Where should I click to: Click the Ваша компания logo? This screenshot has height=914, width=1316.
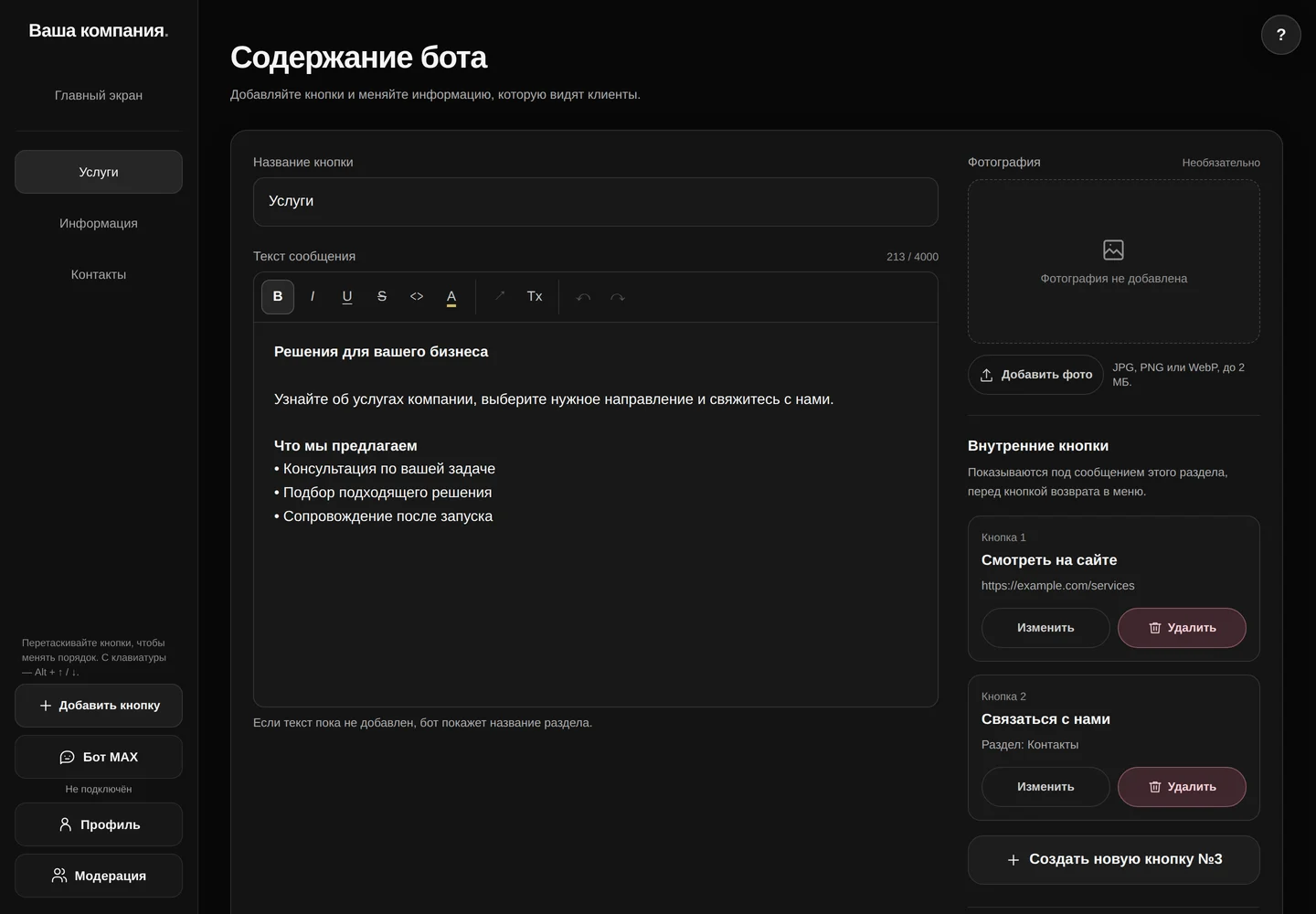pyautogui.click(x=99, y=30)
